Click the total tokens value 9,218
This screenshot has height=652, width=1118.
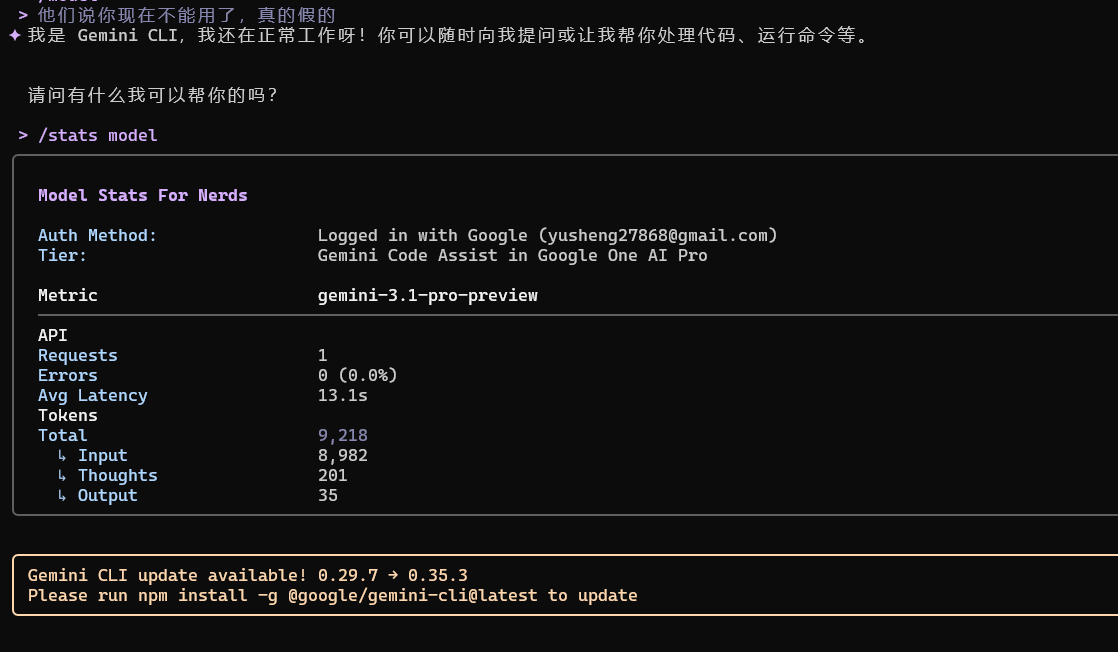point(343,435)
